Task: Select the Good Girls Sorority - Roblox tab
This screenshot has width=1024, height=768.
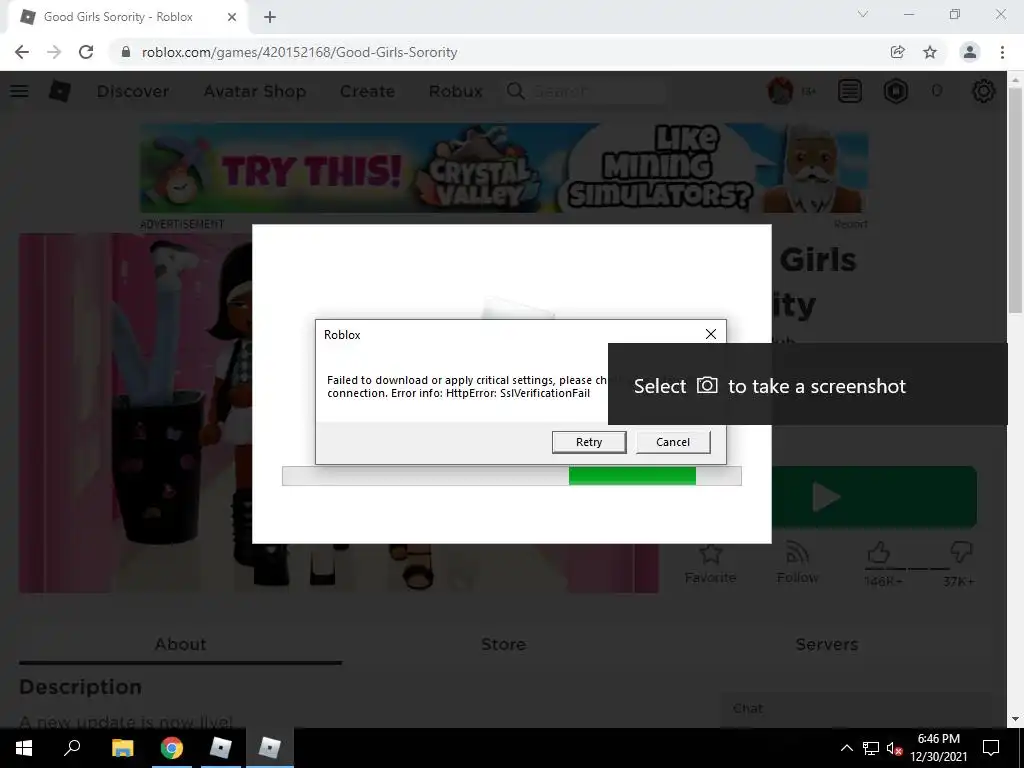Action: [118, 17]
